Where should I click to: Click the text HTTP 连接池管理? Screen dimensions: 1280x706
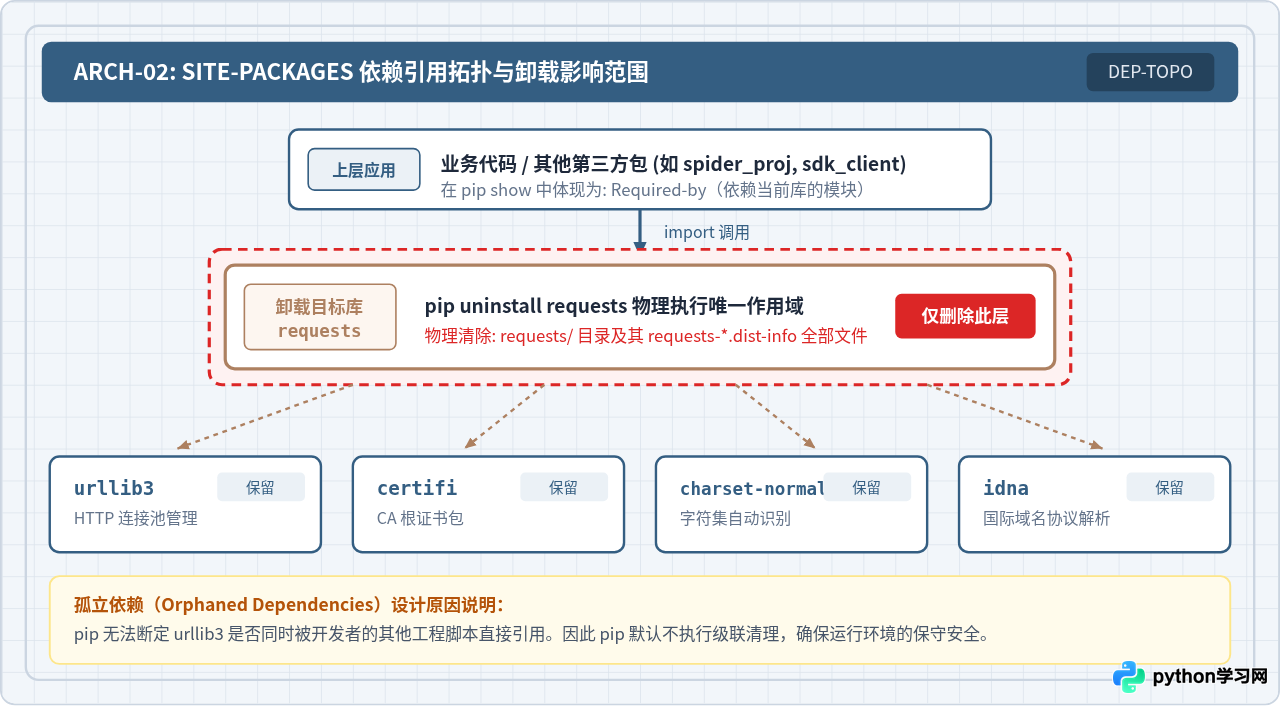pyautogui.click(x=136, y=518)
